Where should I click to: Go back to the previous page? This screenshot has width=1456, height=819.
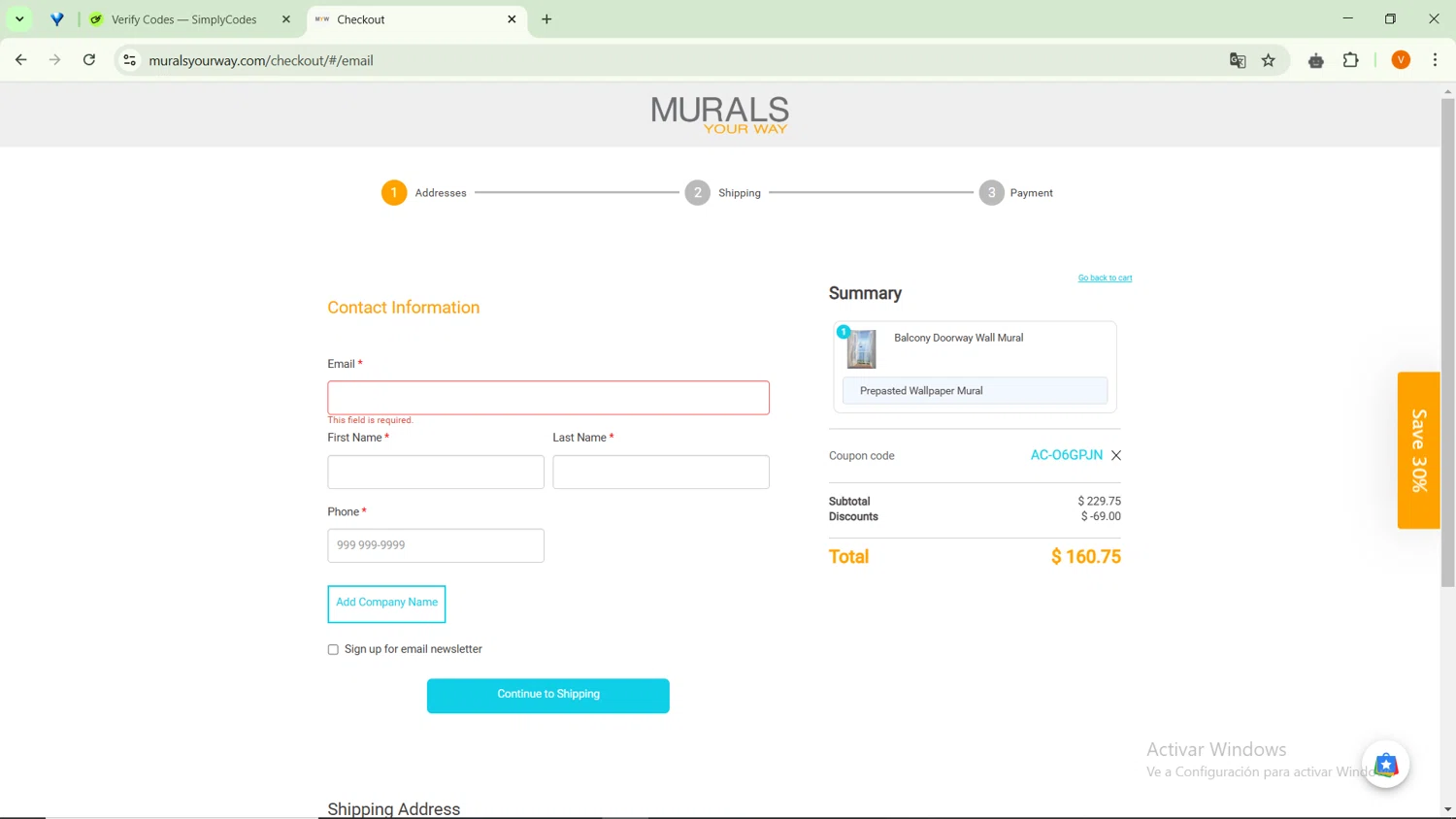pyautogui.click(x=21, y=60)
